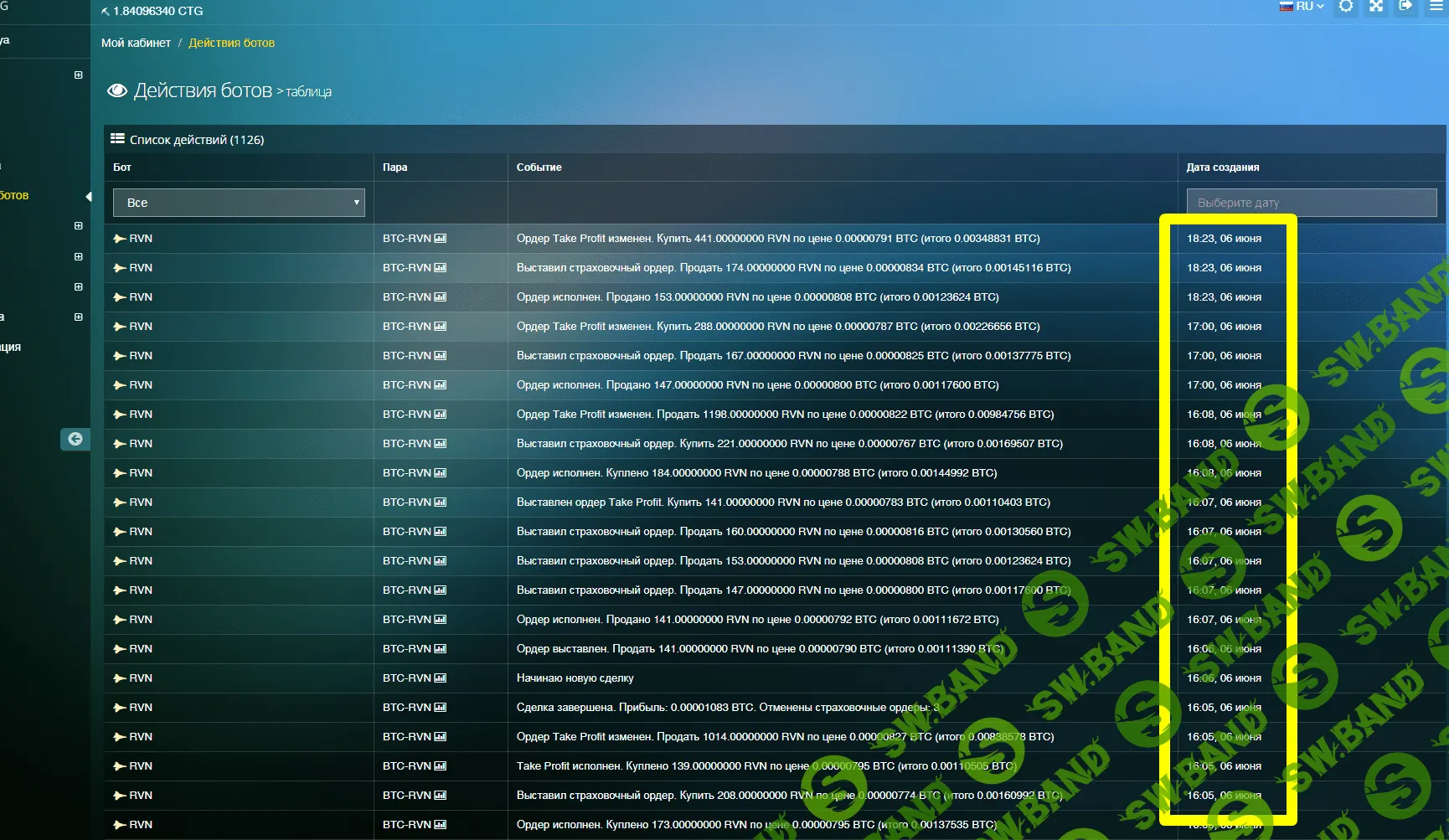Go to Мой кабинет breadcrumb link

coord(136,43)
